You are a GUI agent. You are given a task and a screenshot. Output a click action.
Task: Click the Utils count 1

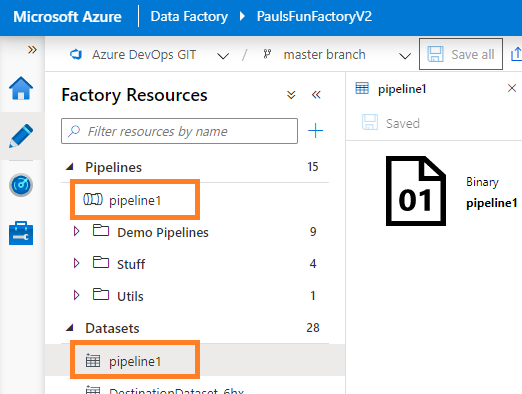[x=313, y=296]
